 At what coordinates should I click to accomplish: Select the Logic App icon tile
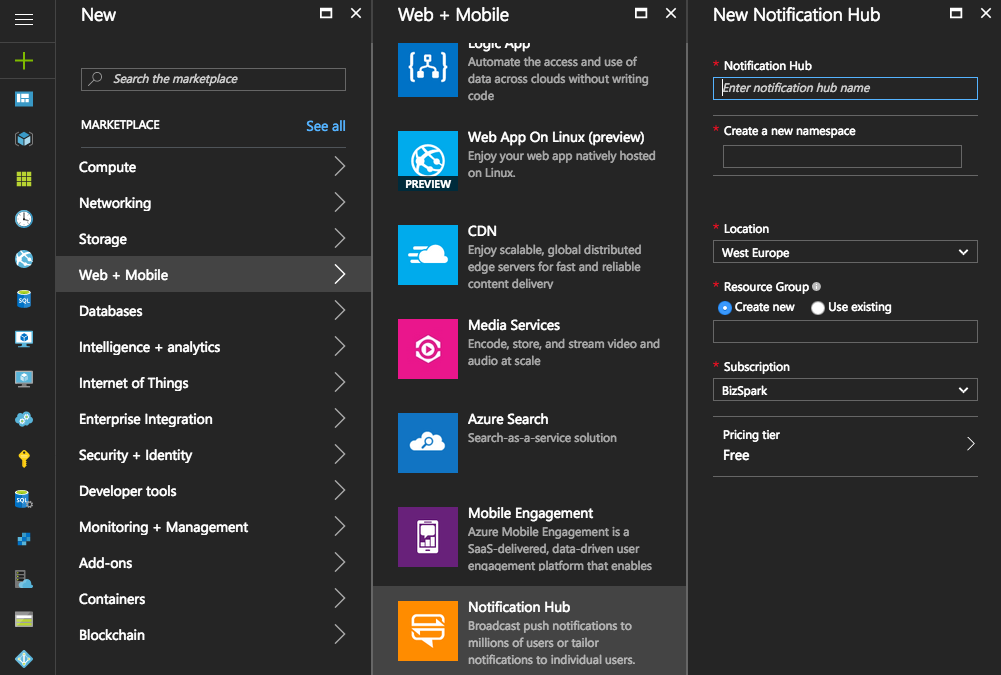[x=428, y=69]
